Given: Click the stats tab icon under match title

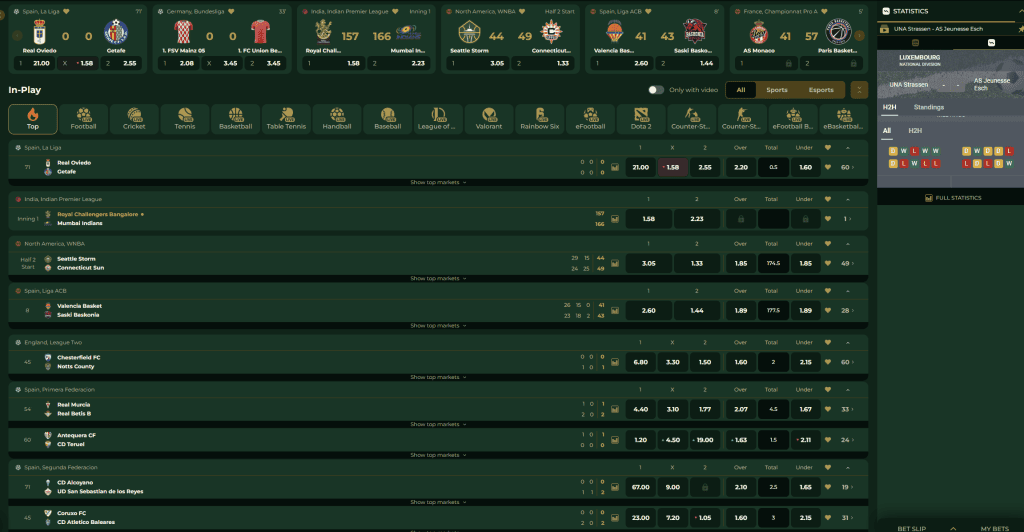Looking at the screenshot, I should click(x=991, y=42).
